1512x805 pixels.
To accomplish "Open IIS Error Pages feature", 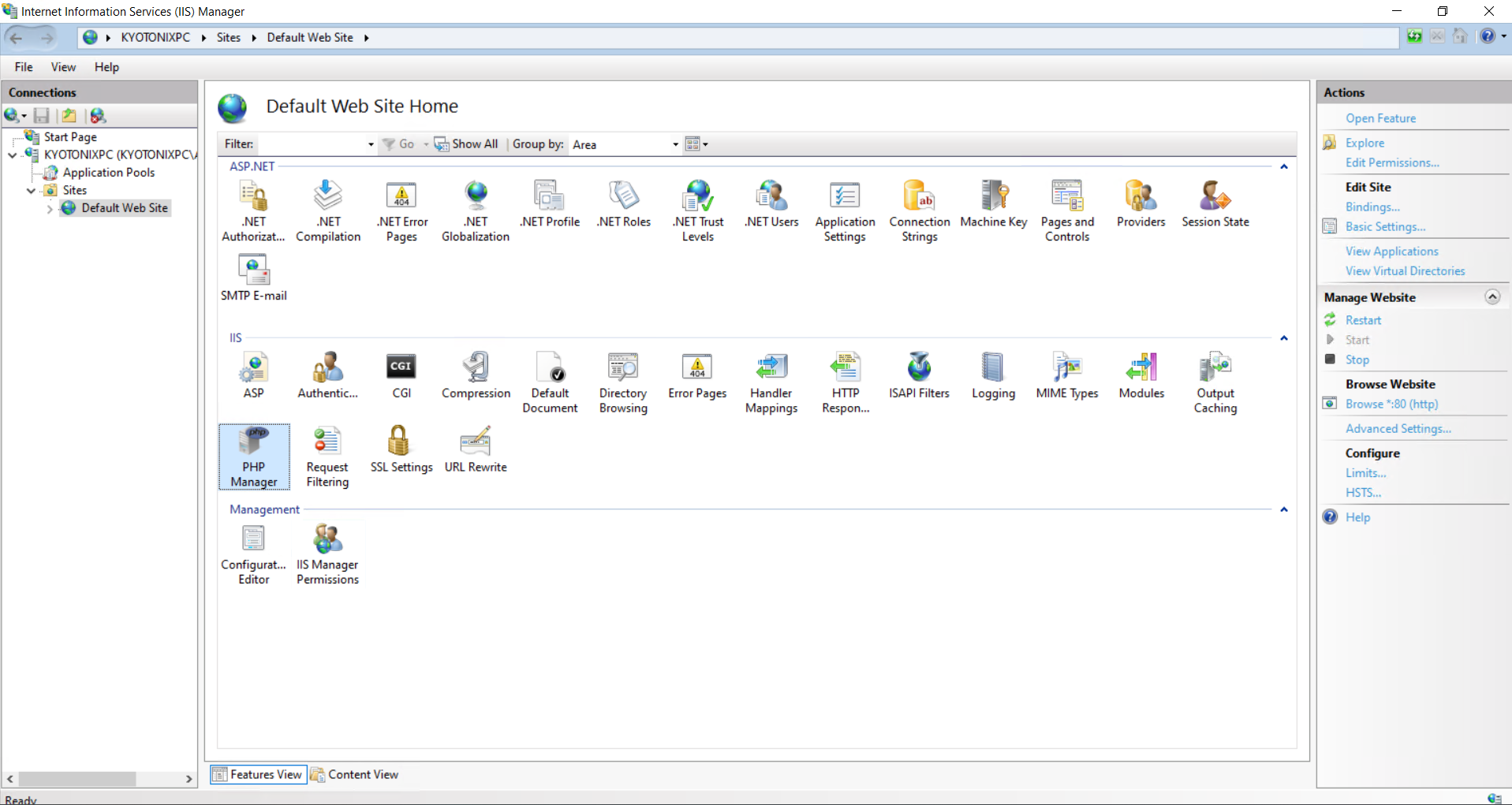I will click(x=698, y=375).
